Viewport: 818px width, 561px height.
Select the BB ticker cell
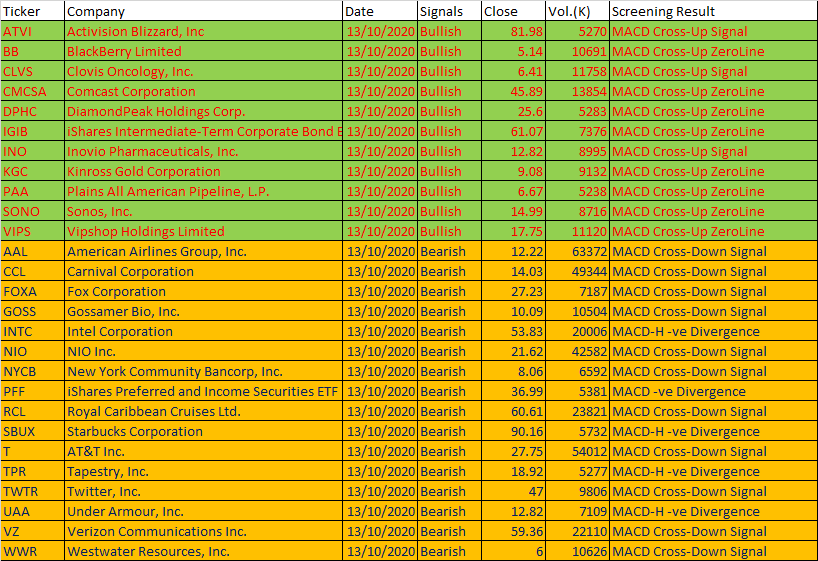32,51
